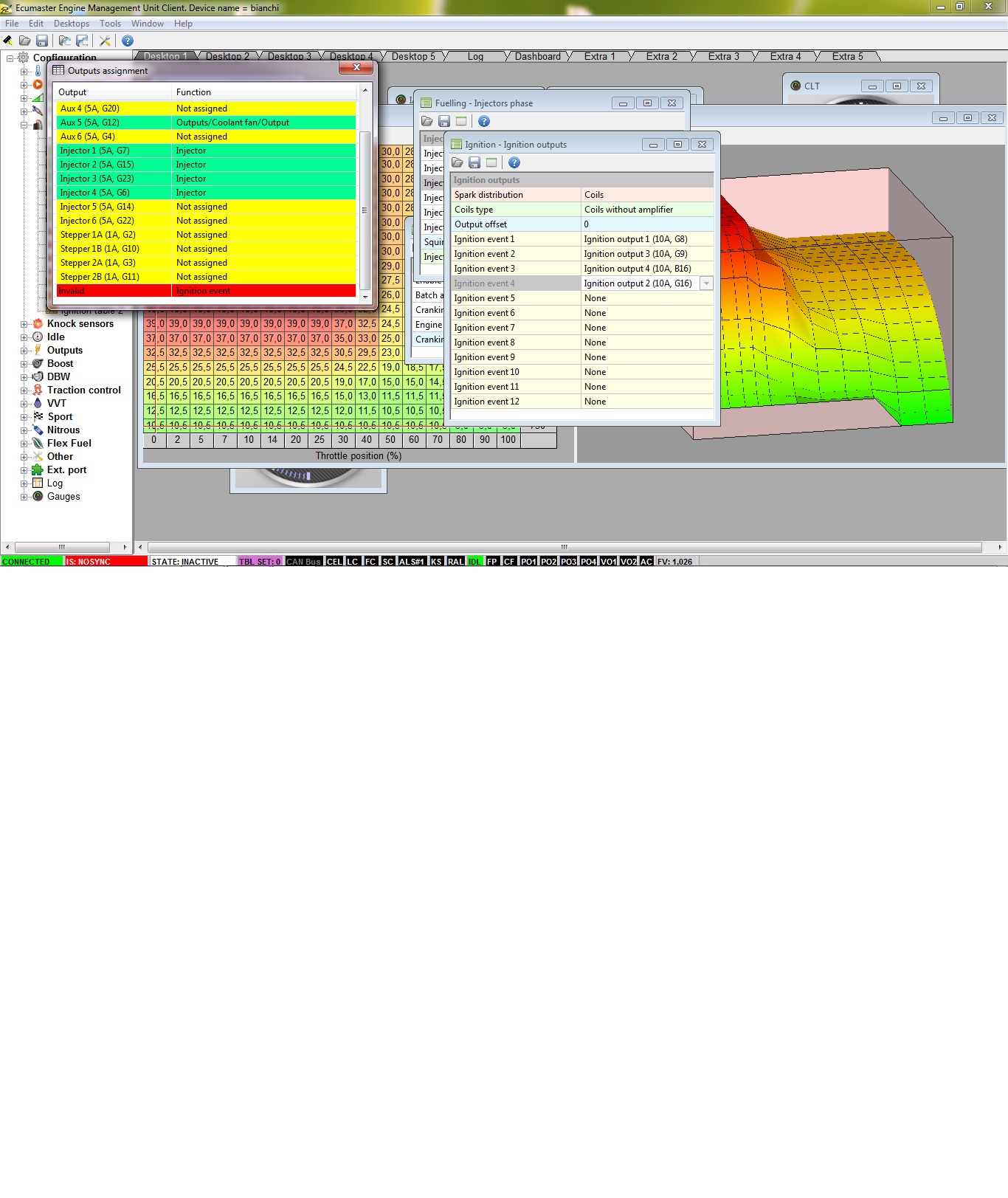Viewport: 1008px width, 1198px height.
Task: Expand the Traction control tree node
Action: (x=24, y=390)
